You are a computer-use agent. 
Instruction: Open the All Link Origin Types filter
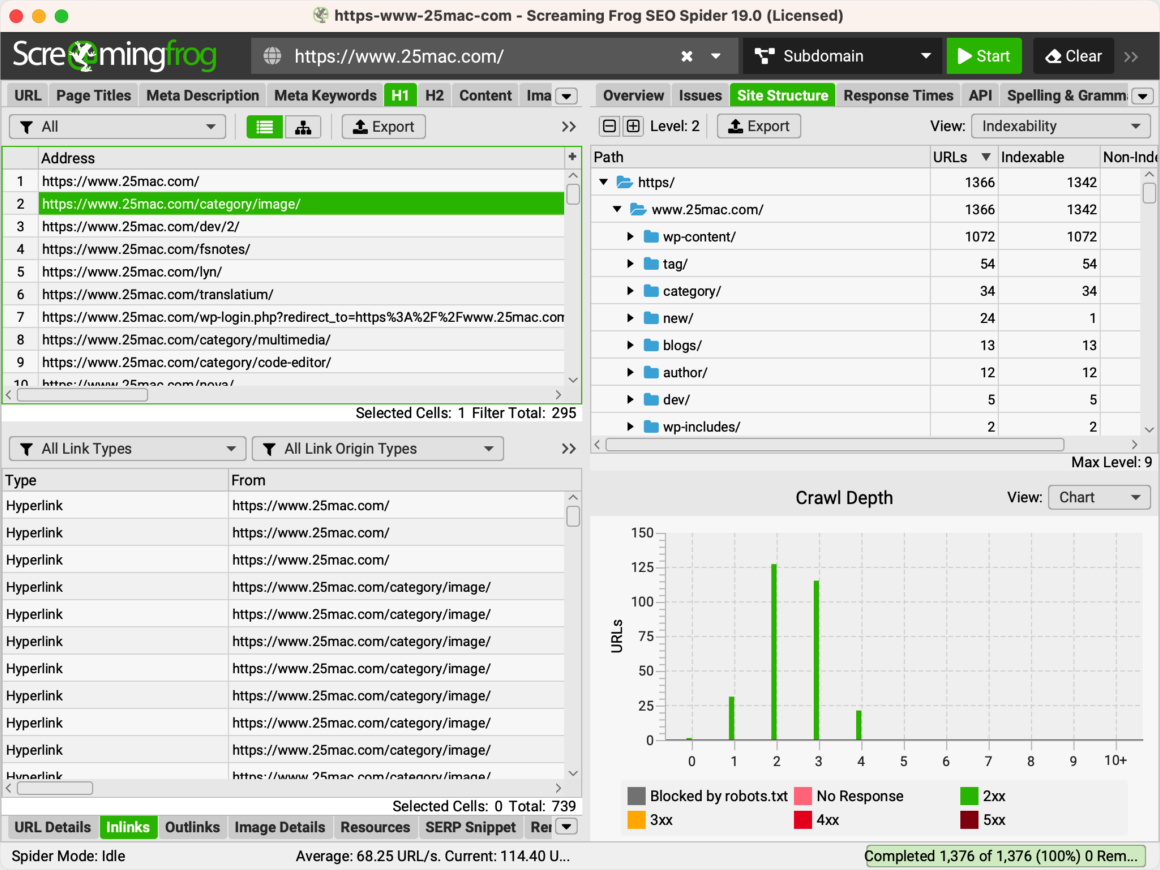[x=377, y=448]
